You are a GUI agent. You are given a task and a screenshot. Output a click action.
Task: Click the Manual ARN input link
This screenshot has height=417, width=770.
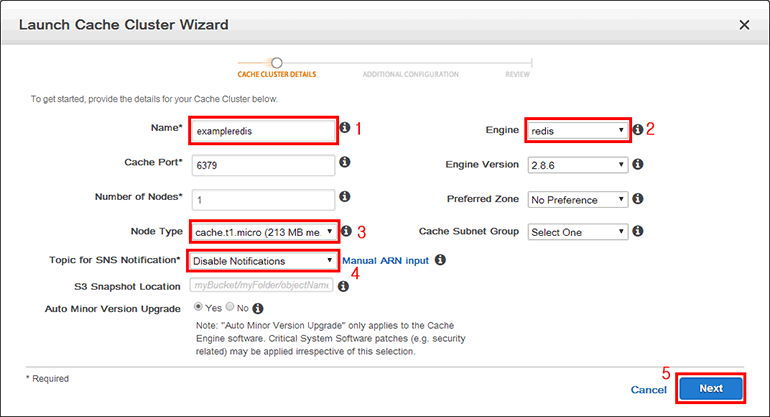[x=385, y=261]
